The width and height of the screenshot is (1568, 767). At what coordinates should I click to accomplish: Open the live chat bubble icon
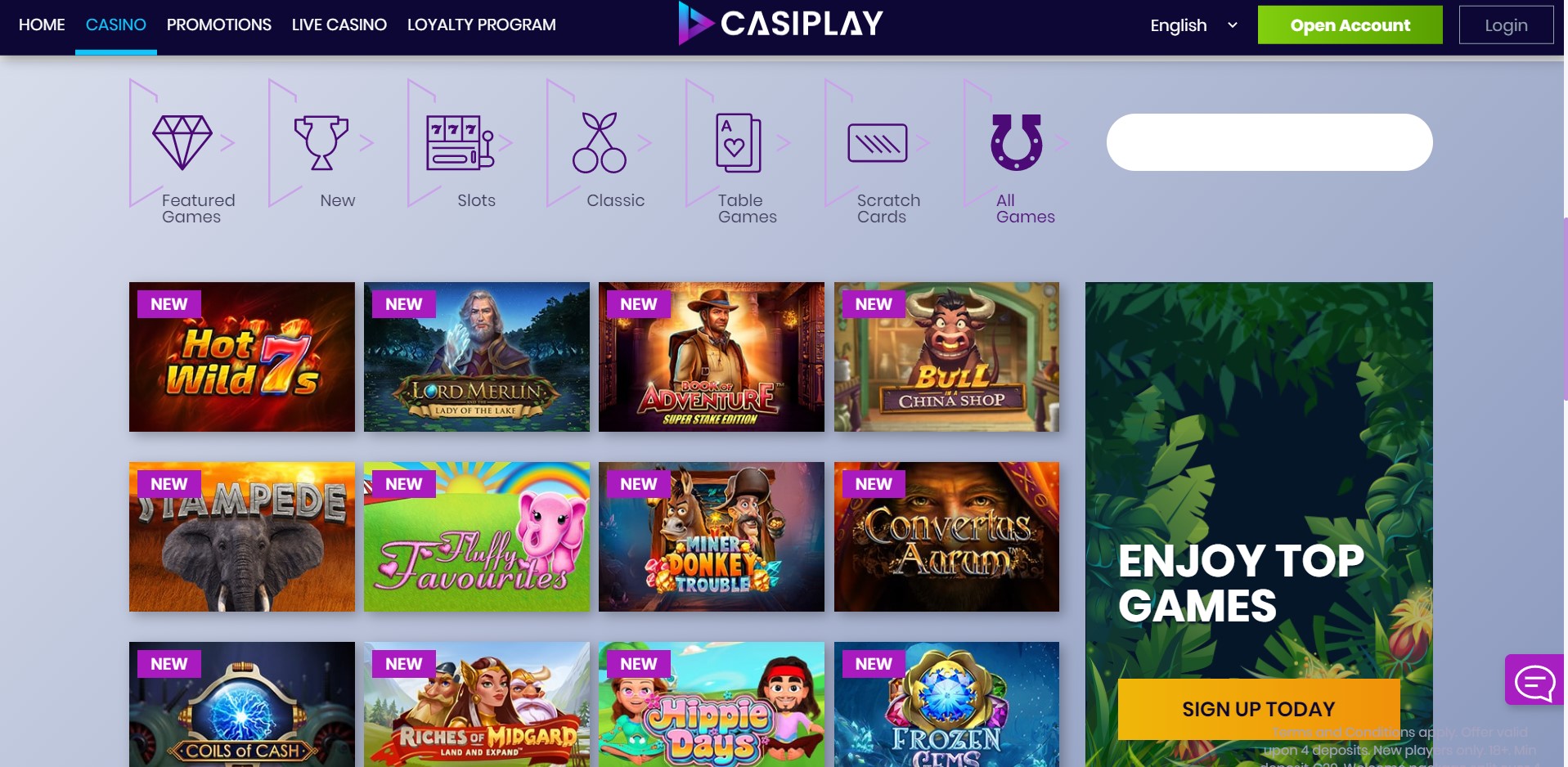pos(1534,680)
